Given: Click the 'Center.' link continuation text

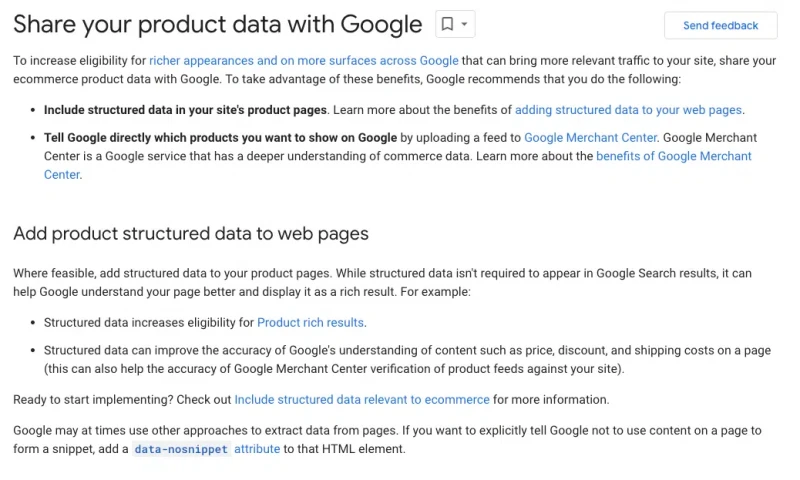Looking at the screenshot, I should pyautogui.click(x=62, y=174).
